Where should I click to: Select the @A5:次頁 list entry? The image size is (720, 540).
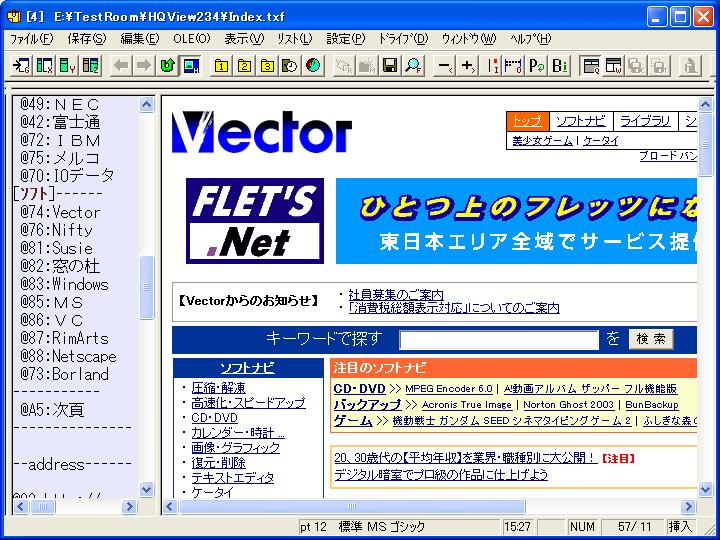click(52, 410)
